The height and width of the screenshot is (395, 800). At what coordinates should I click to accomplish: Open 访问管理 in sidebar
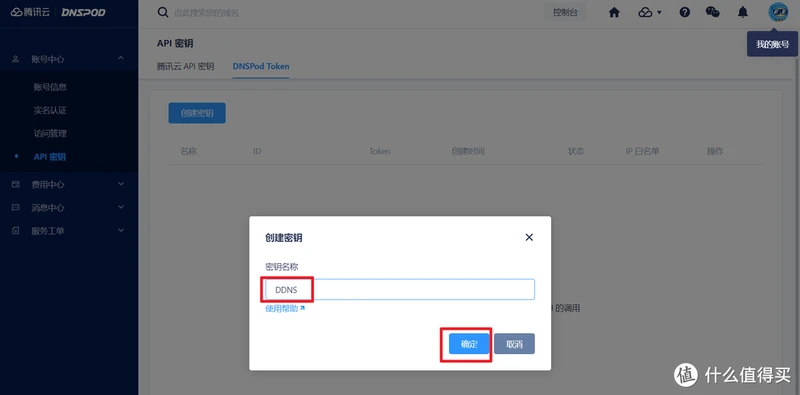tap(50, 134)
